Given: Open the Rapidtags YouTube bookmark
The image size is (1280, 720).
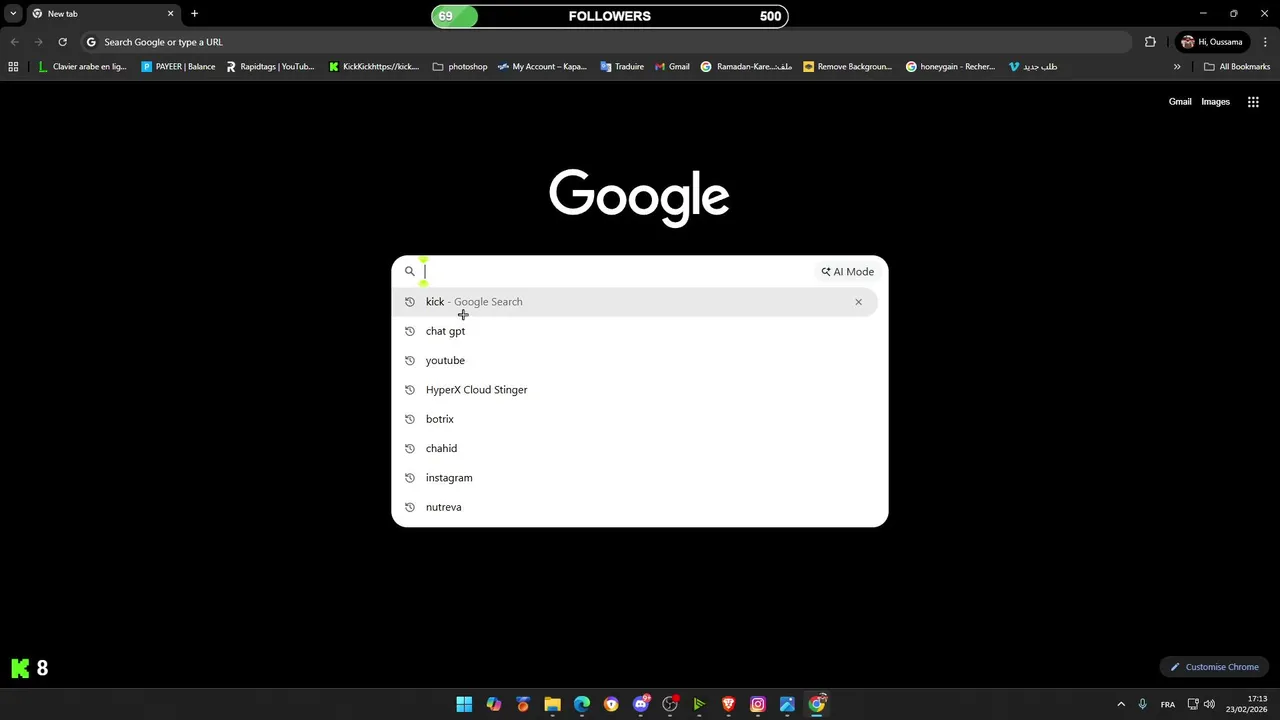Looking at the screenshot, I should pyautogui.click(x=270, y=67).
